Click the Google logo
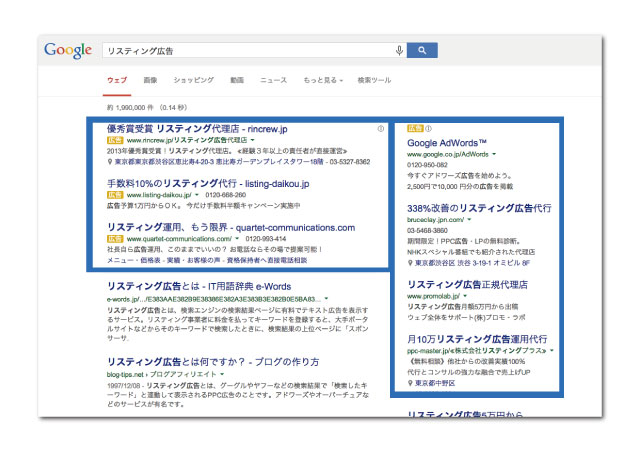 click(x=67, y=50)
